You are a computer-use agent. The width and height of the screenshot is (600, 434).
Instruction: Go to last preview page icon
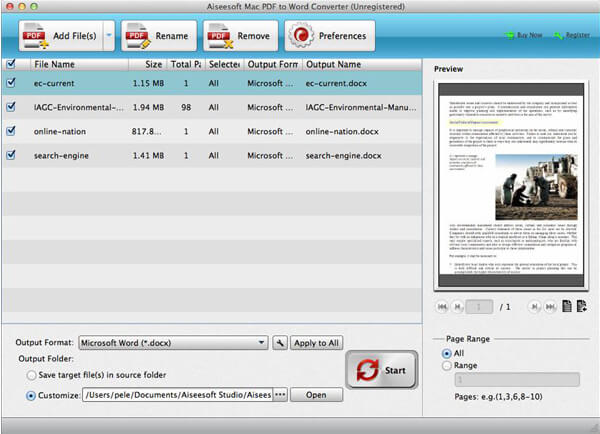click(x=550, y=307)
